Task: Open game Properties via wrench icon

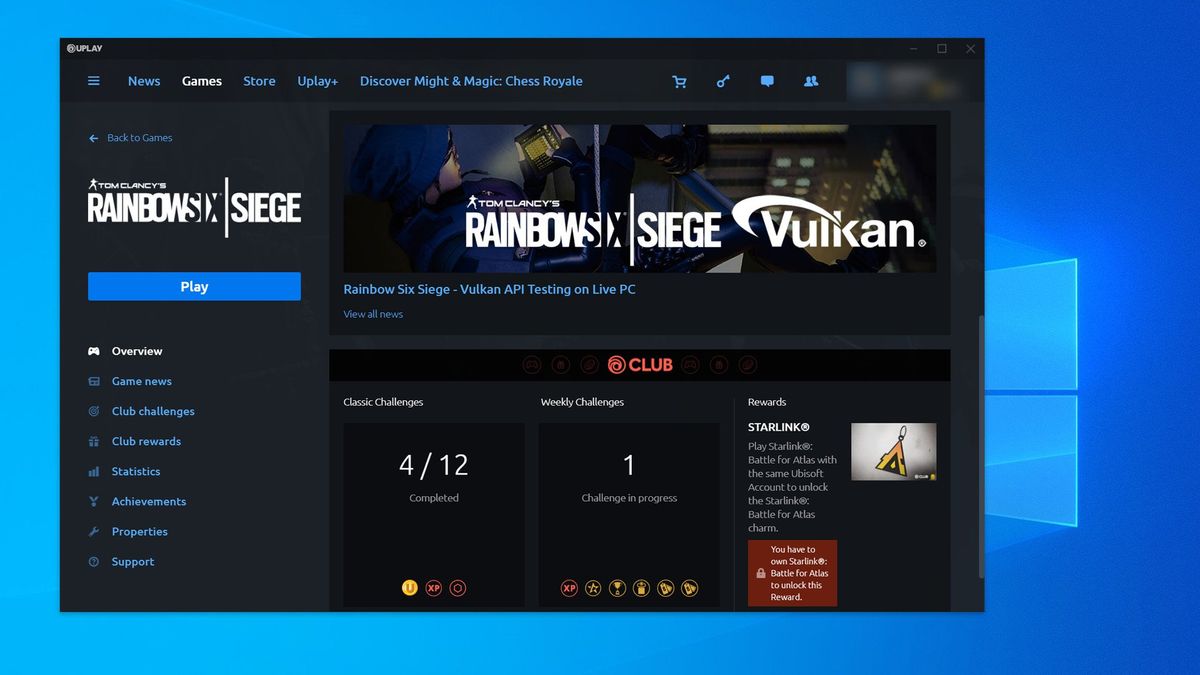Action: tap(94, 531)
